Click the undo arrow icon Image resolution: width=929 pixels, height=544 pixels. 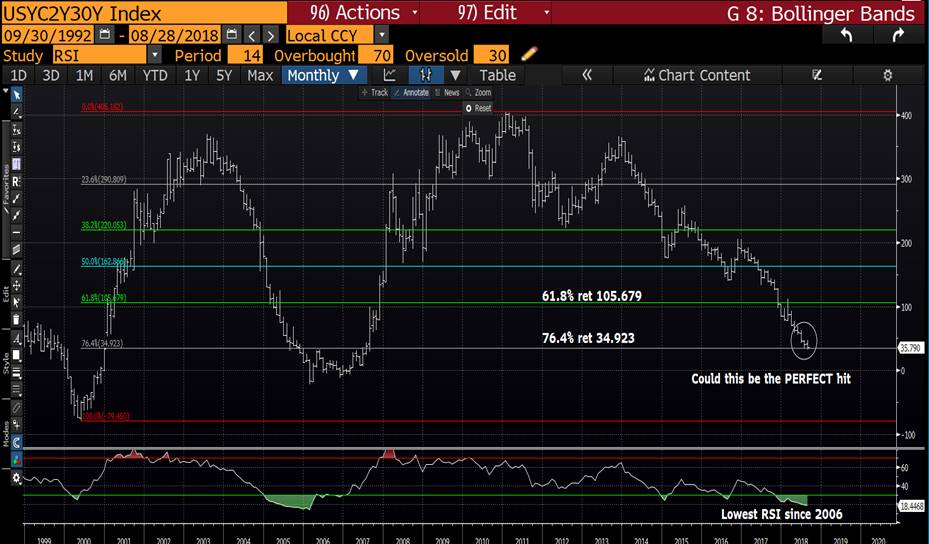pos(847,35)
